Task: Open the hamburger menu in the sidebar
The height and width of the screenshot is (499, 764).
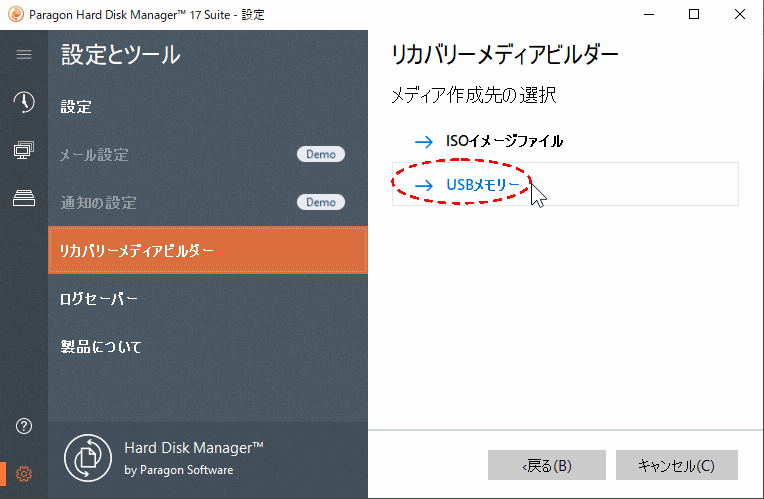Action: pos(24,54)
